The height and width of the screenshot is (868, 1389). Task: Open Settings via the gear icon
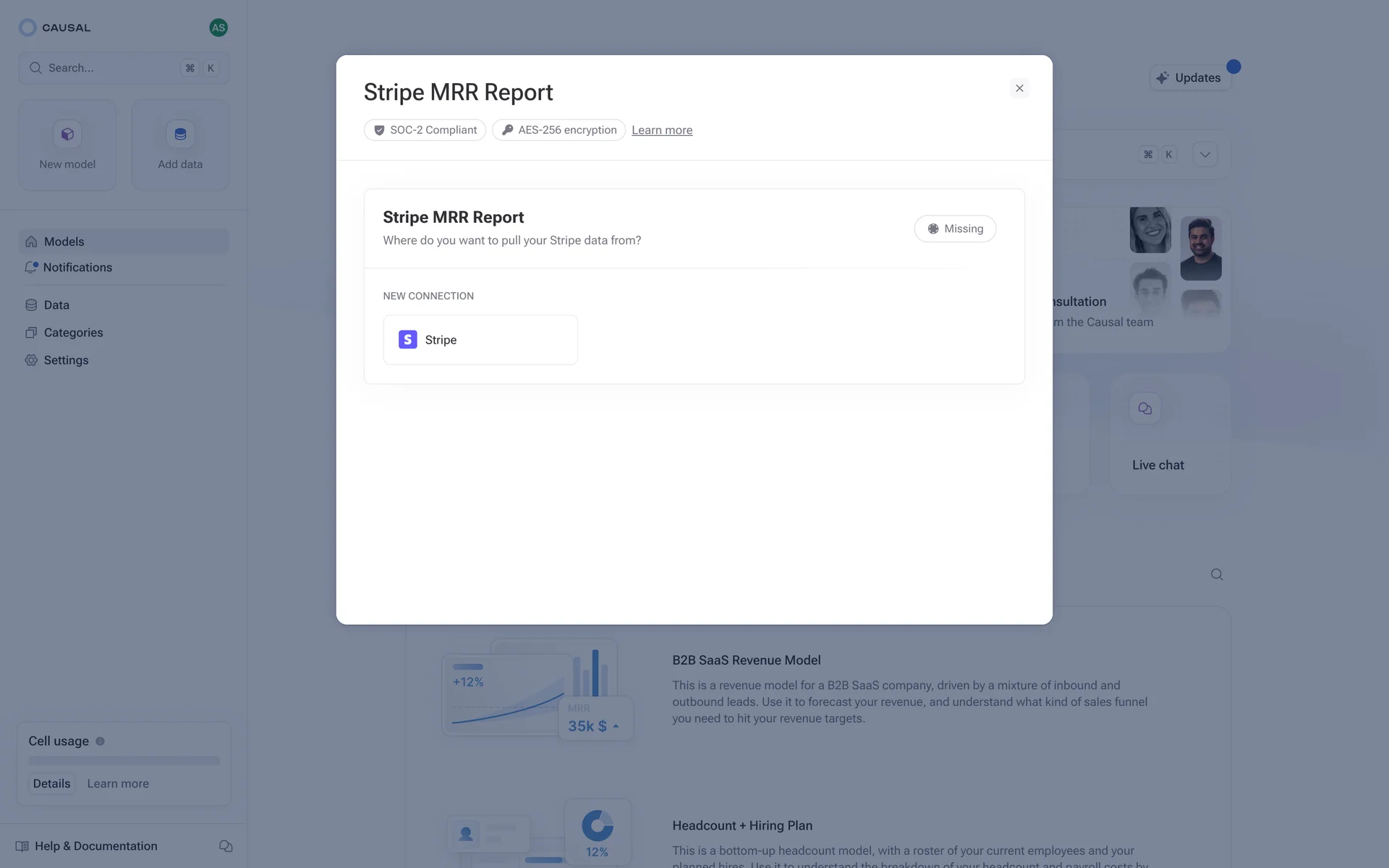click(x=31, y=360)
